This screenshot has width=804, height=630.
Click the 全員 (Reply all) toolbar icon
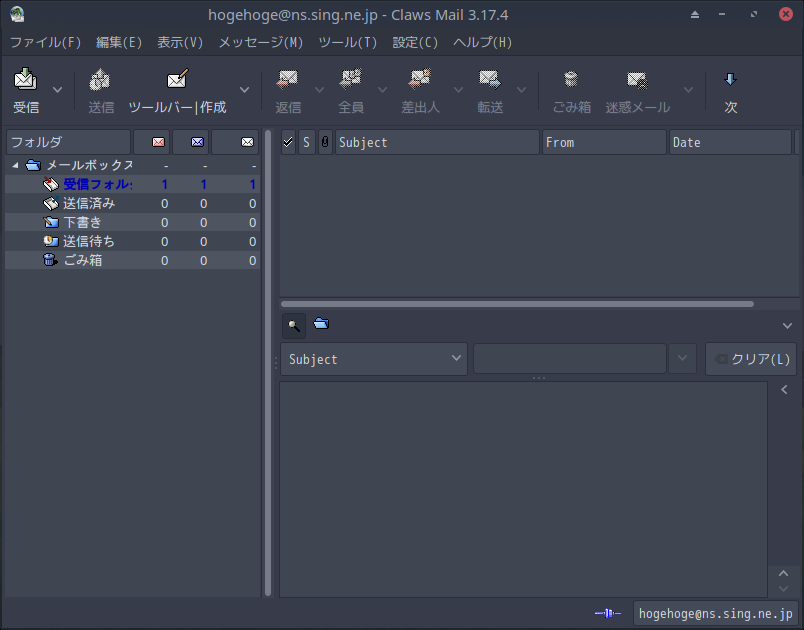[x=351, y=79]
